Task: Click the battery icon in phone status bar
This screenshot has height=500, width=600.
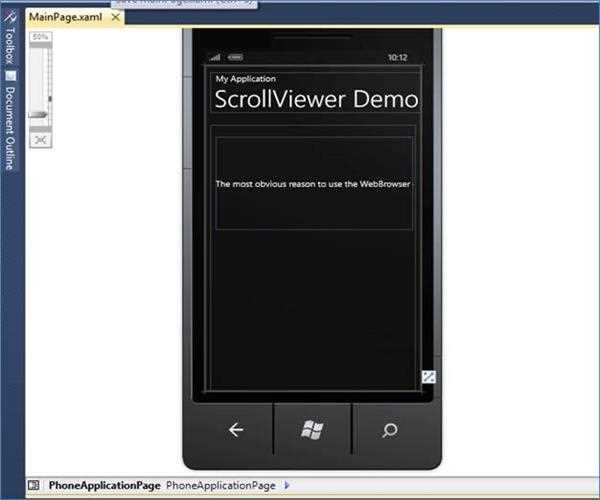Action: tap(235, 57)
